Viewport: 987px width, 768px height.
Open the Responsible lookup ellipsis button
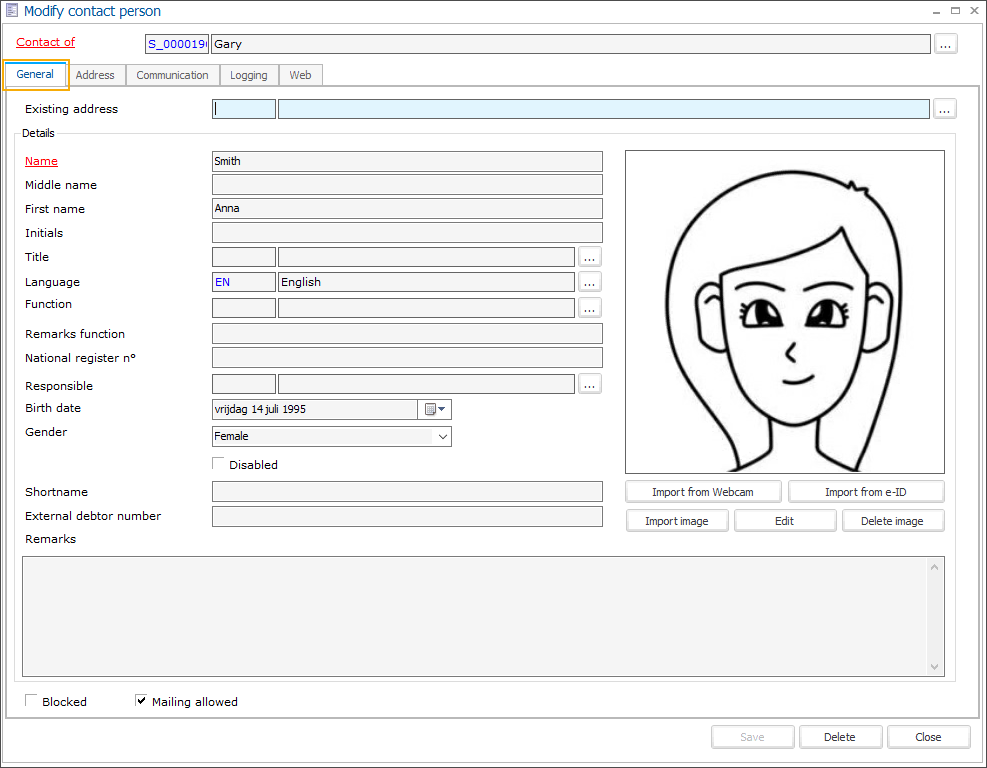tap(590, 384)
